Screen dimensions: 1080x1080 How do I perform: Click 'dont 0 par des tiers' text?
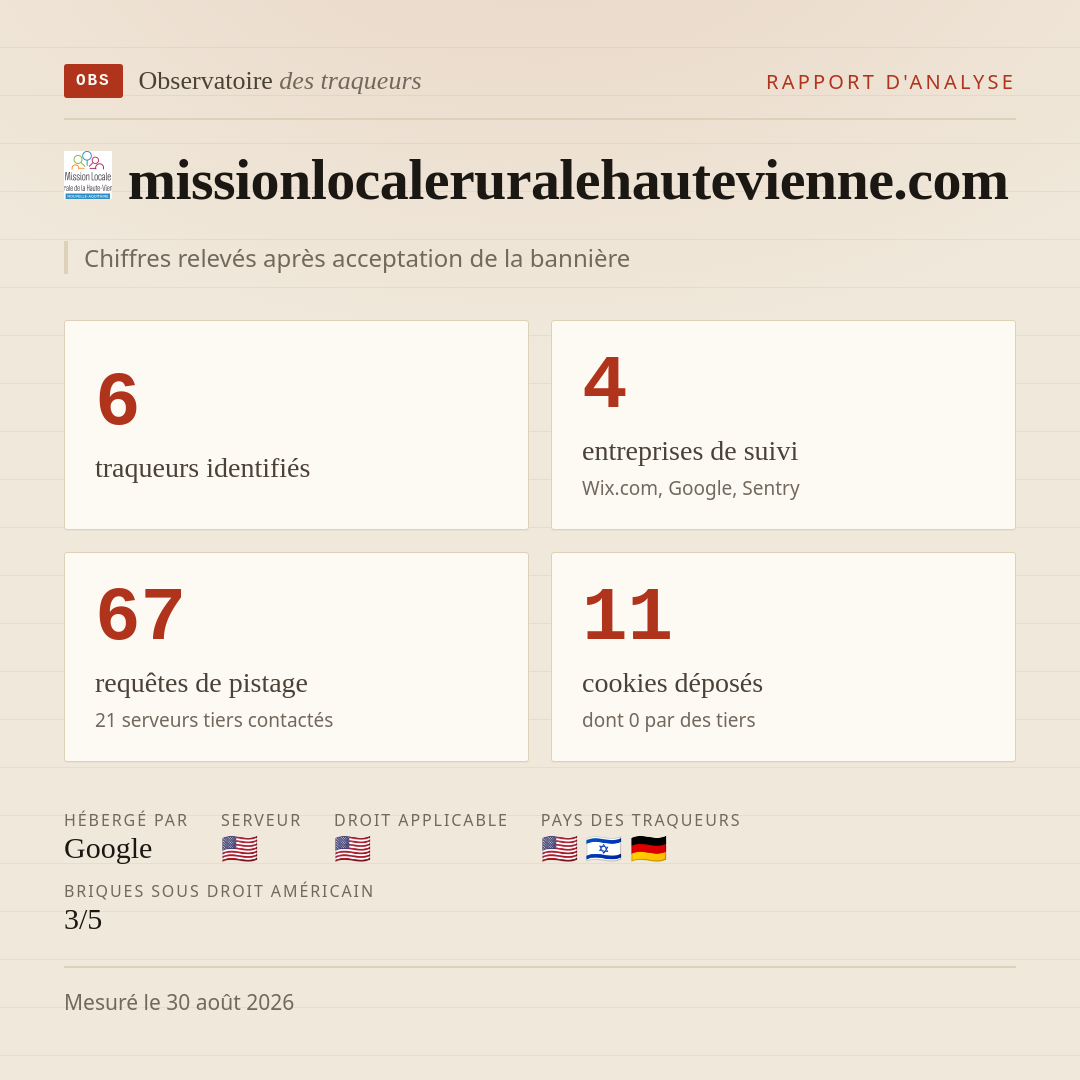tap(669, 720)
